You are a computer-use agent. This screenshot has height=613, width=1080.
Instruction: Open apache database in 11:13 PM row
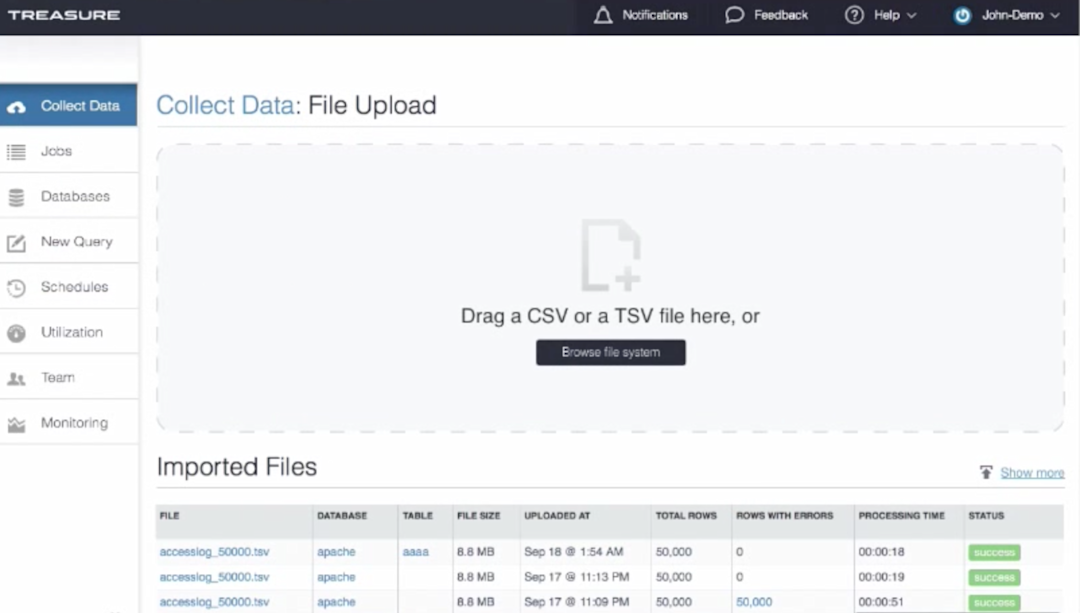coord(336,577)
